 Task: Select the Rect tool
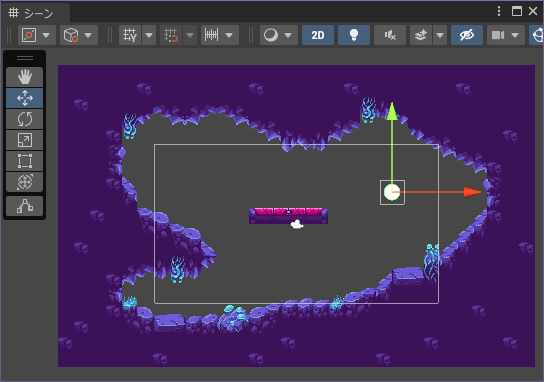[25, 161]
